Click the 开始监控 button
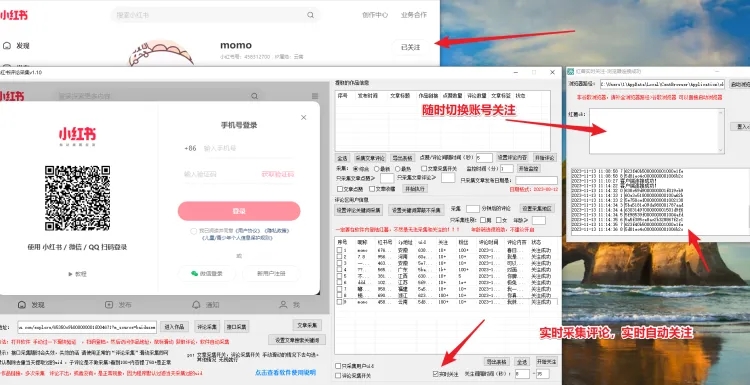 point(528,168)
